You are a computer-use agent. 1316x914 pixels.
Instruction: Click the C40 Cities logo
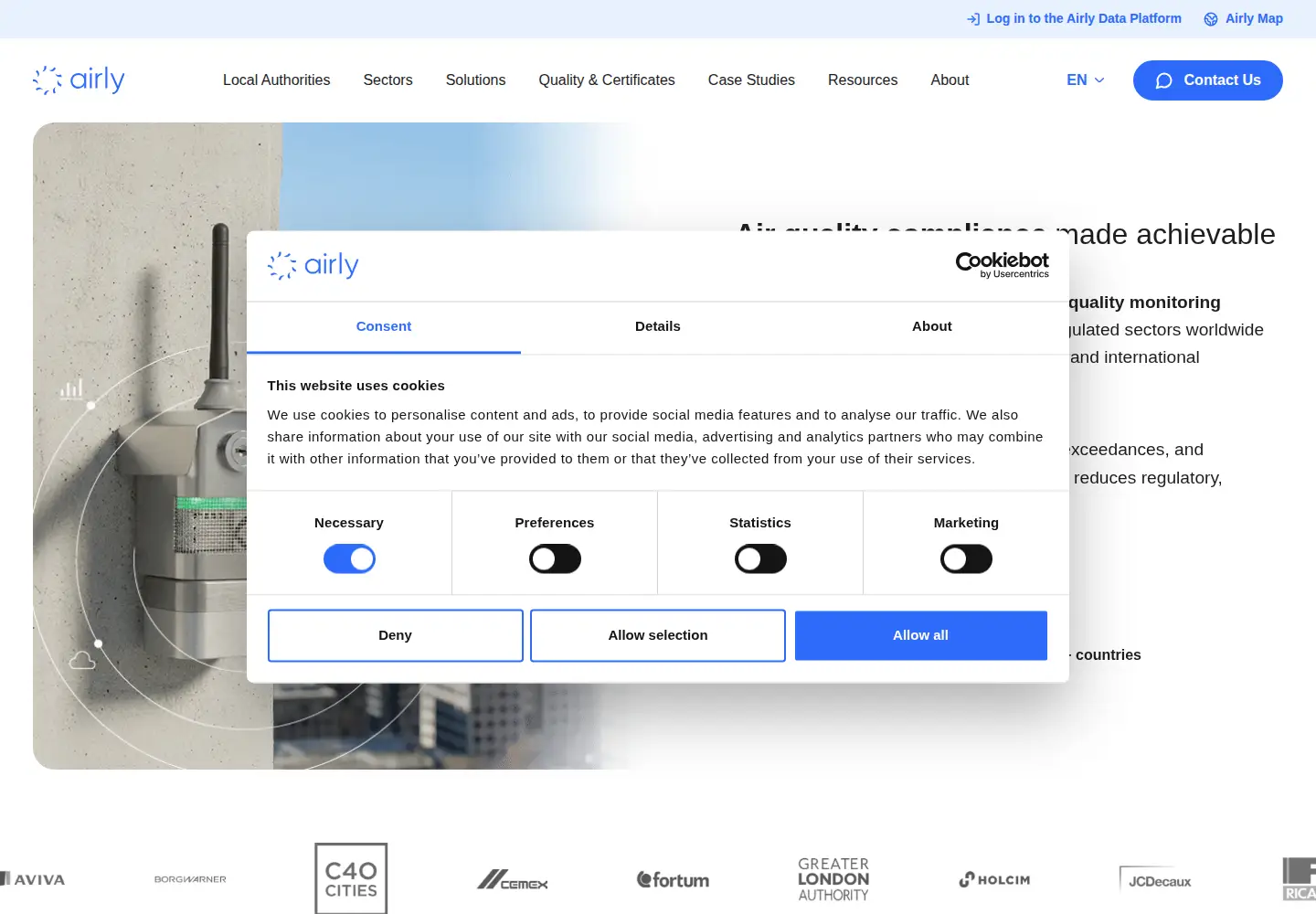(x=351, y=878)
